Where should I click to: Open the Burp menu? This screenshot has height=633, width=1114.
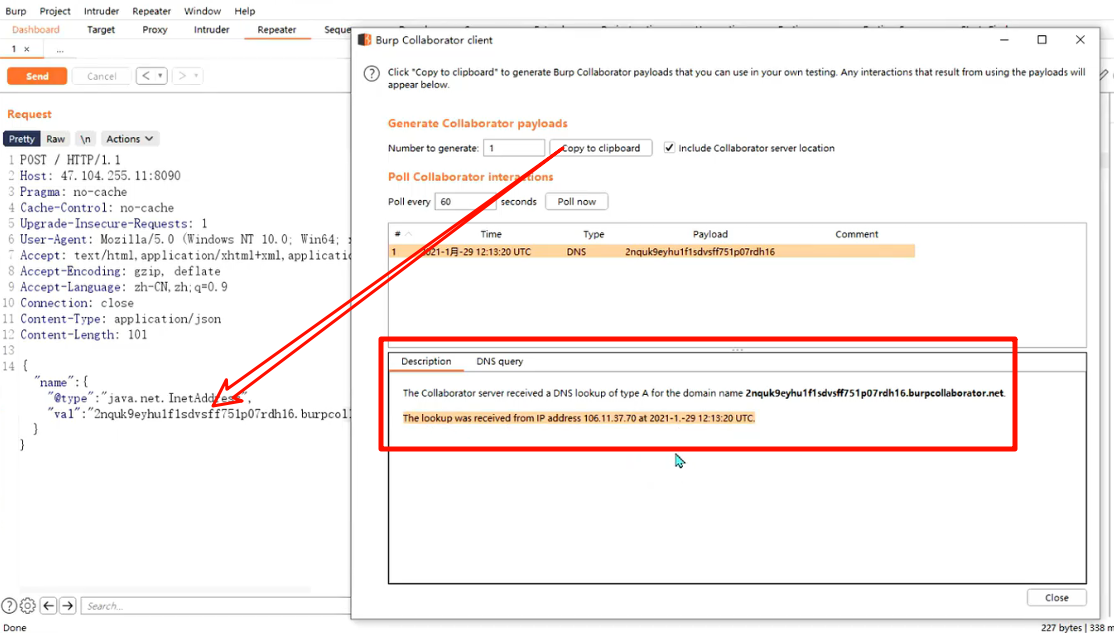pyautogui.click(x=16, y=11)
